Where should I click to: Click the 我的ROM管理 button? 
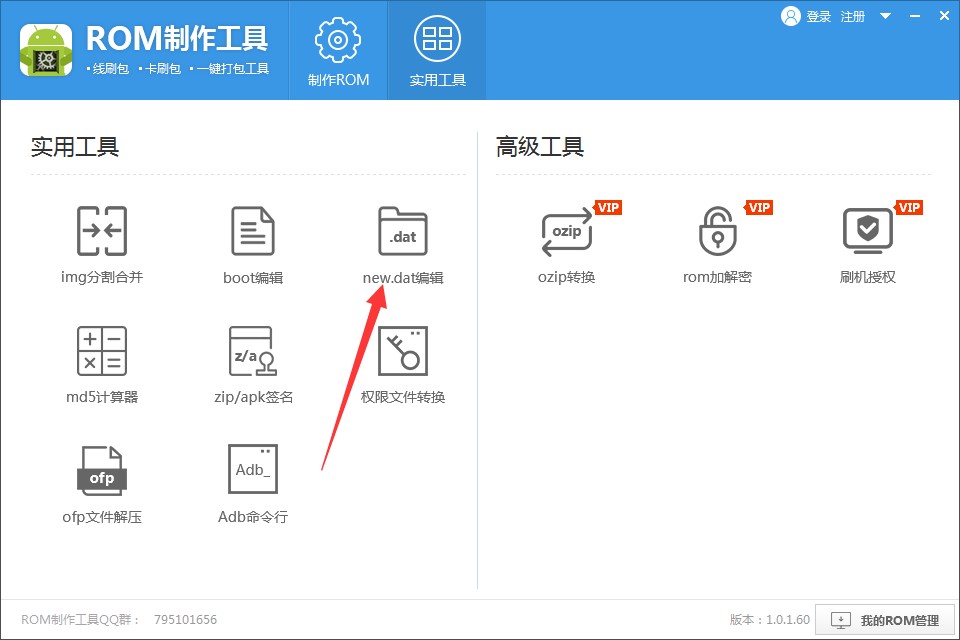coord(884,620)
